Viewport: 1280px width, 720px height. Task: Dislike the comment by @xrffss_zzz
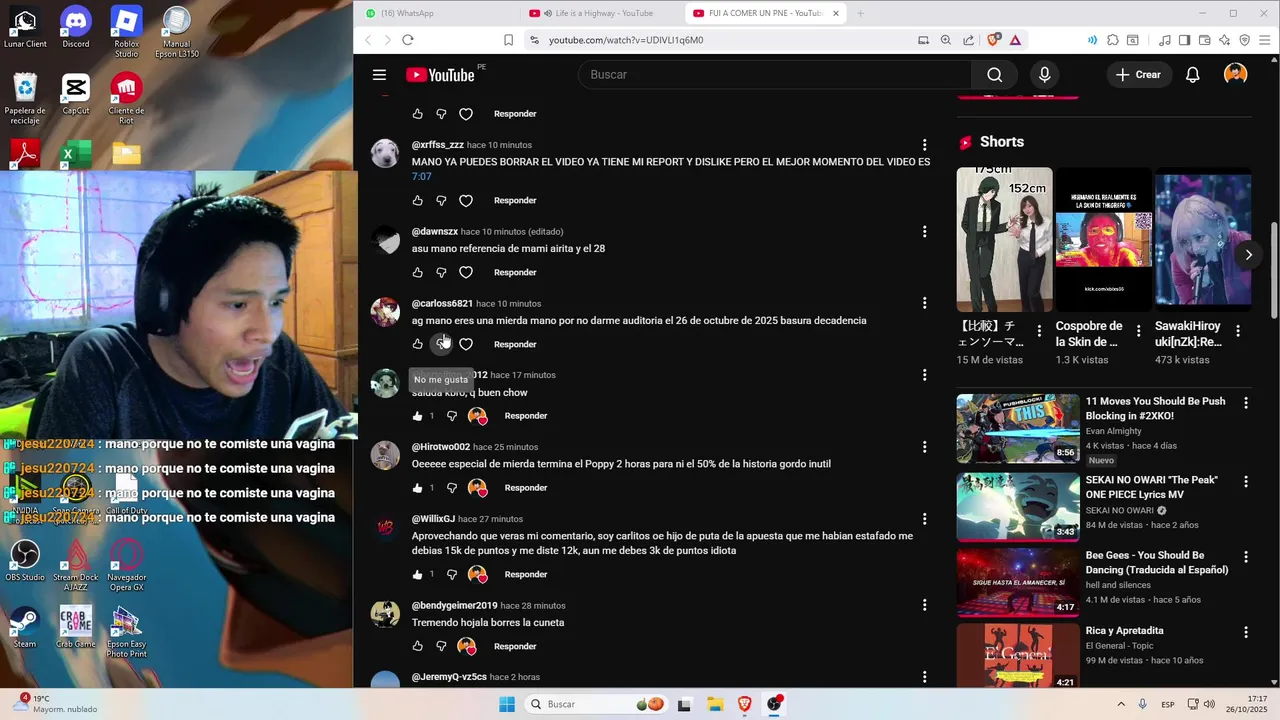441,200
